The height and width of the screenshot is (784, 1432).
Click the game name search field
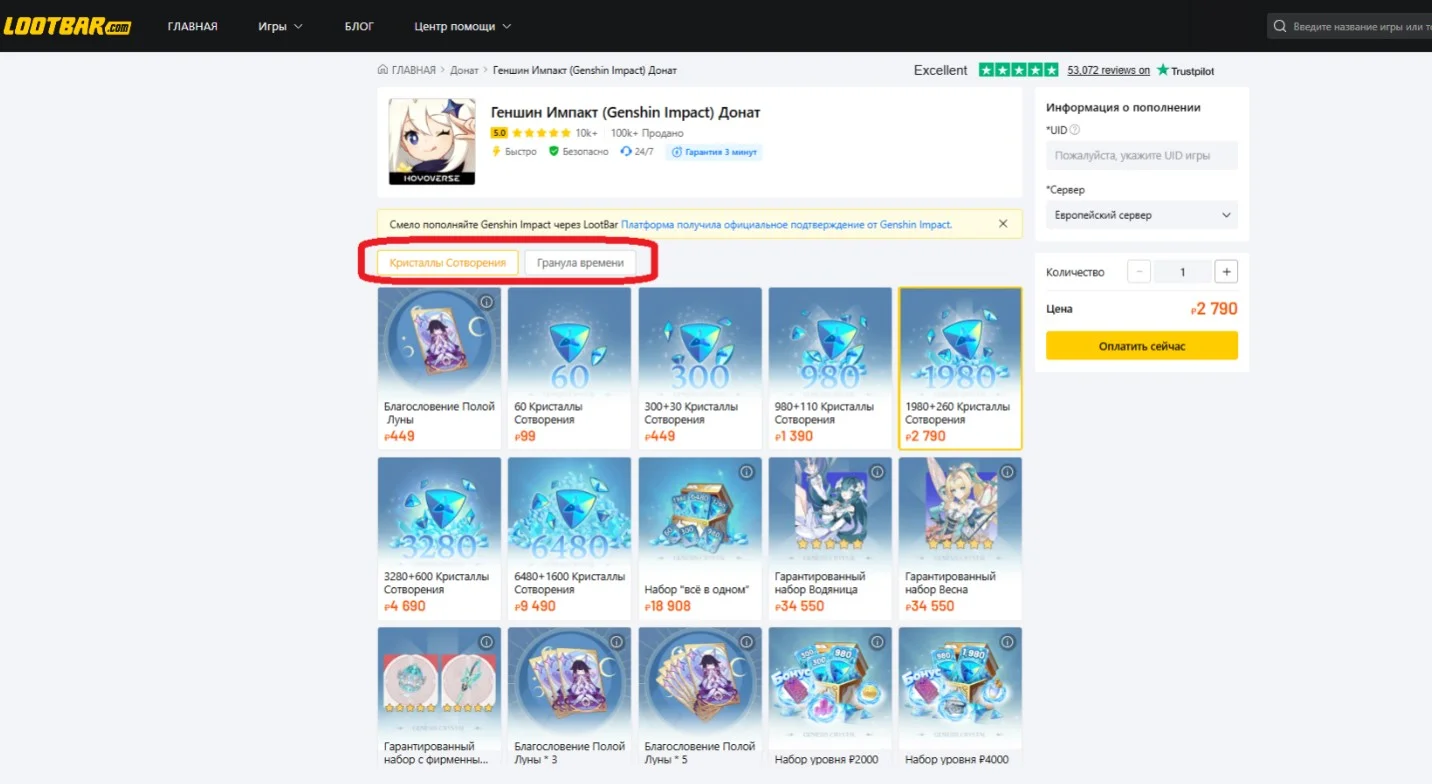coord(1350,26)
